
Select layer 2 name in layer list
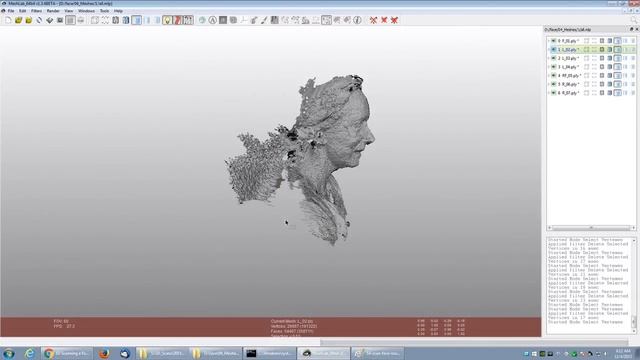coord(568,58)
